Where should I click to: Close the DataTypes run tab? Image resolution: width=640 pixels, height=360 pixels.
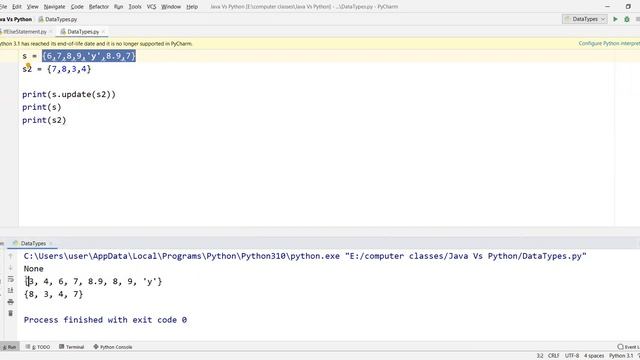pos(51,243)
